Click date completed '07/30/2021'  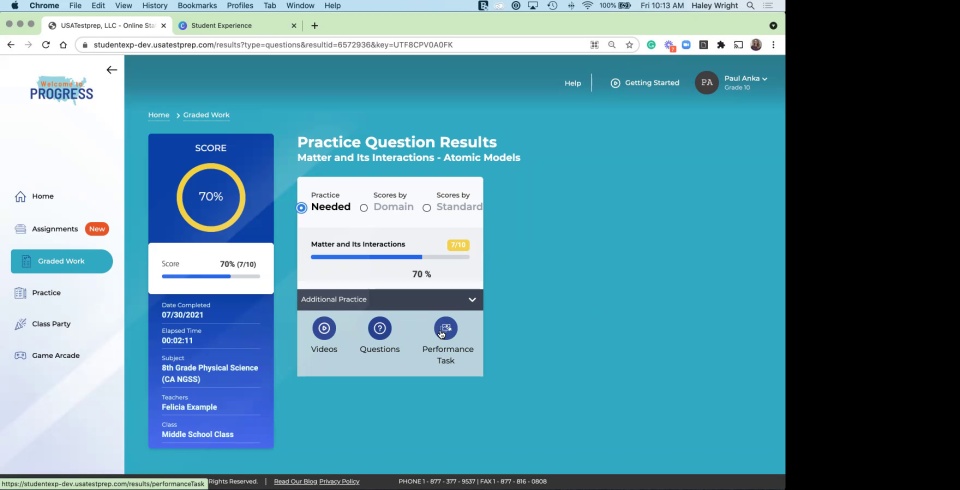(x=182, y=315)
